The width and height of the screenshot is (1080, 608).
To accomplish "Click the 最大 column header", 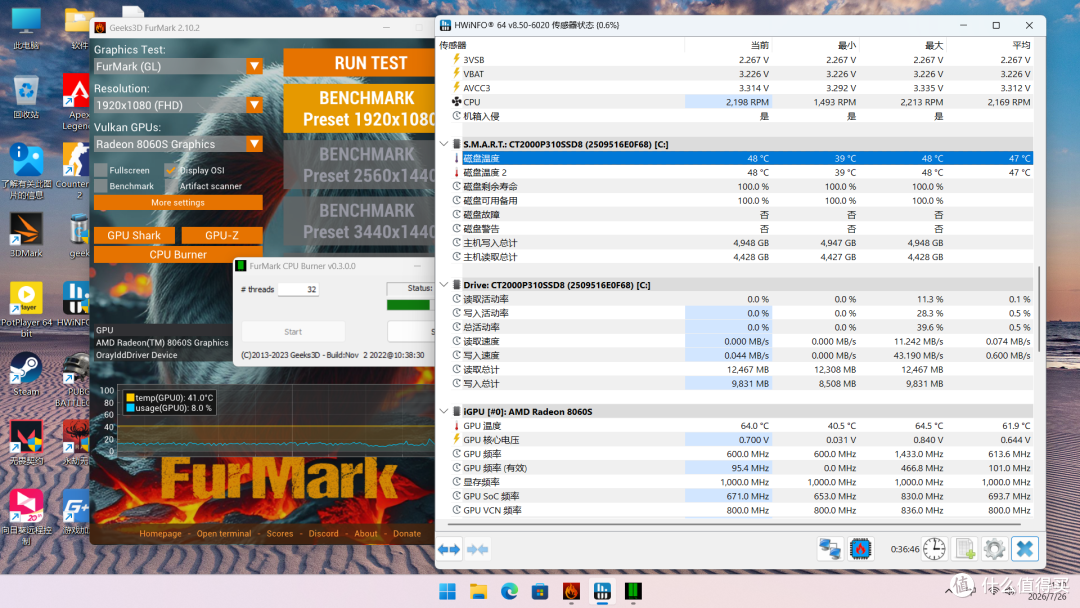I will (x=933, y=45).
